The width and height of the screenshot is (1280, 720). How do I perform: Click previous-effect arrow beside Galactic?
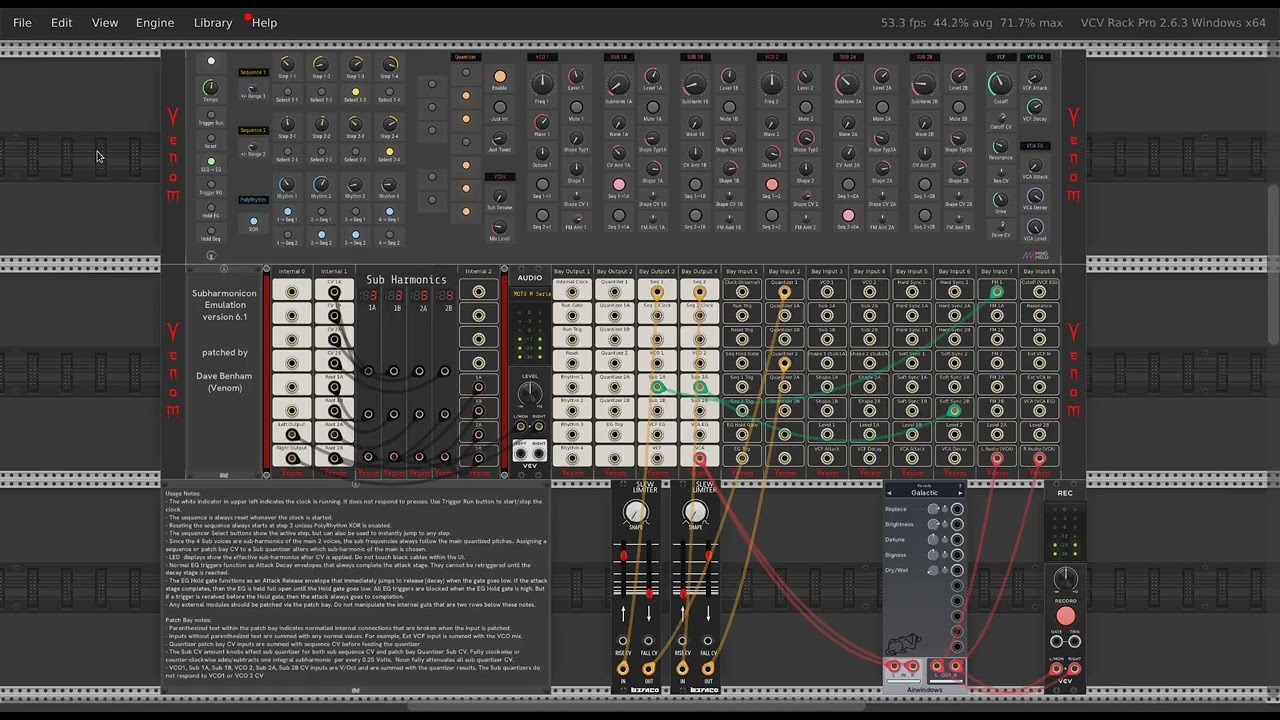click(889, 492)
